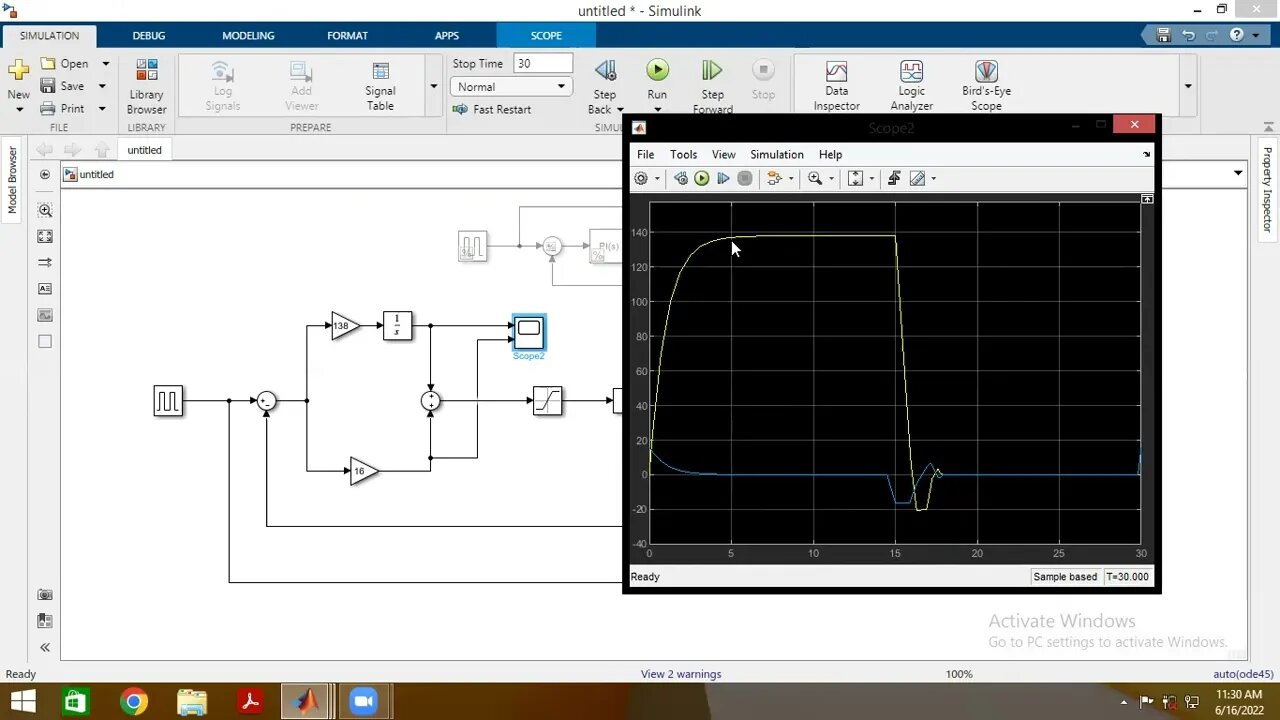Viewport: 1280px width, 720px height.
Task: Click the New model icon
Action: 18,70
